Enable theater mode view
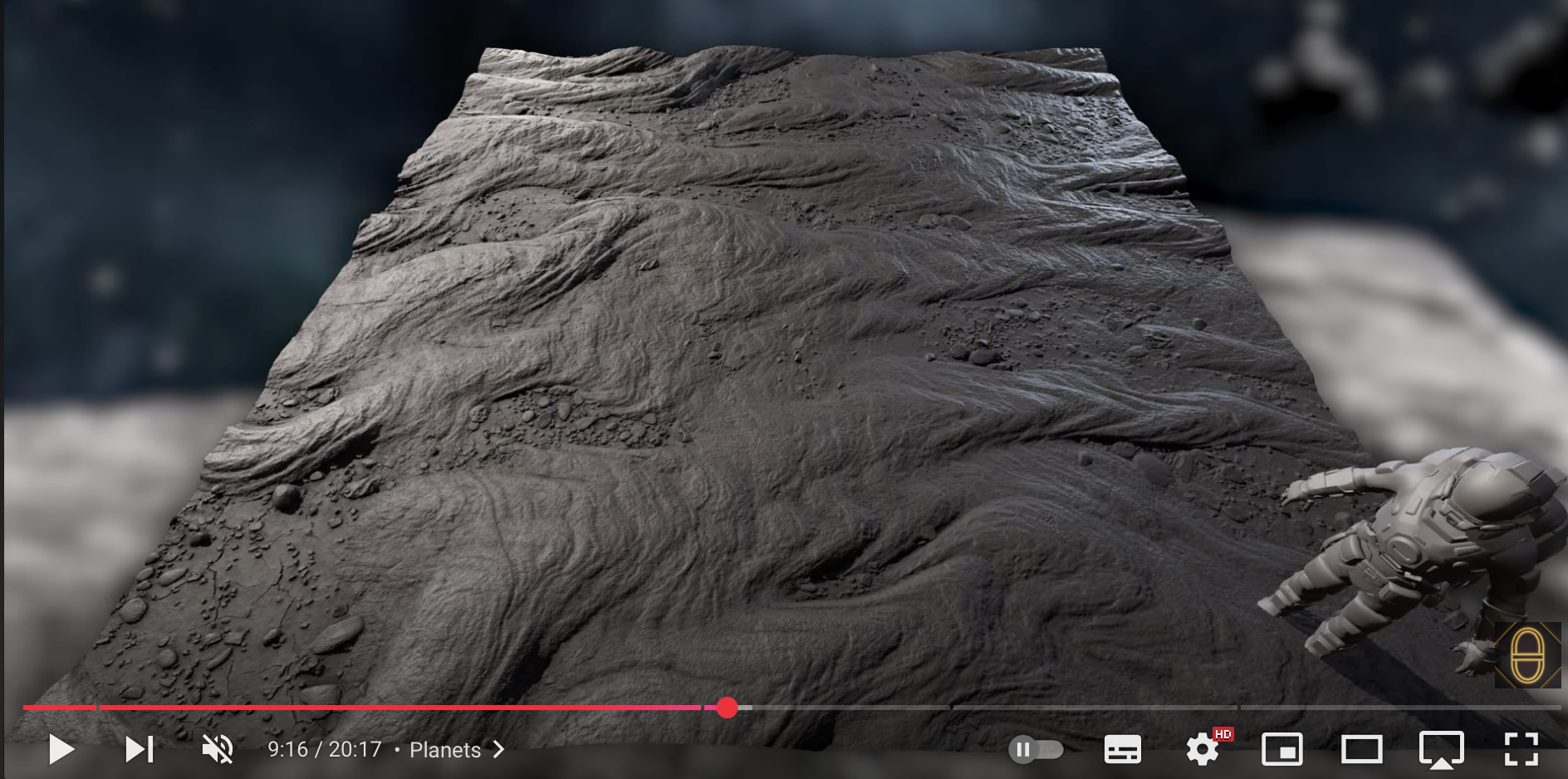1568x779 pixels. [x=1361, y=750]
